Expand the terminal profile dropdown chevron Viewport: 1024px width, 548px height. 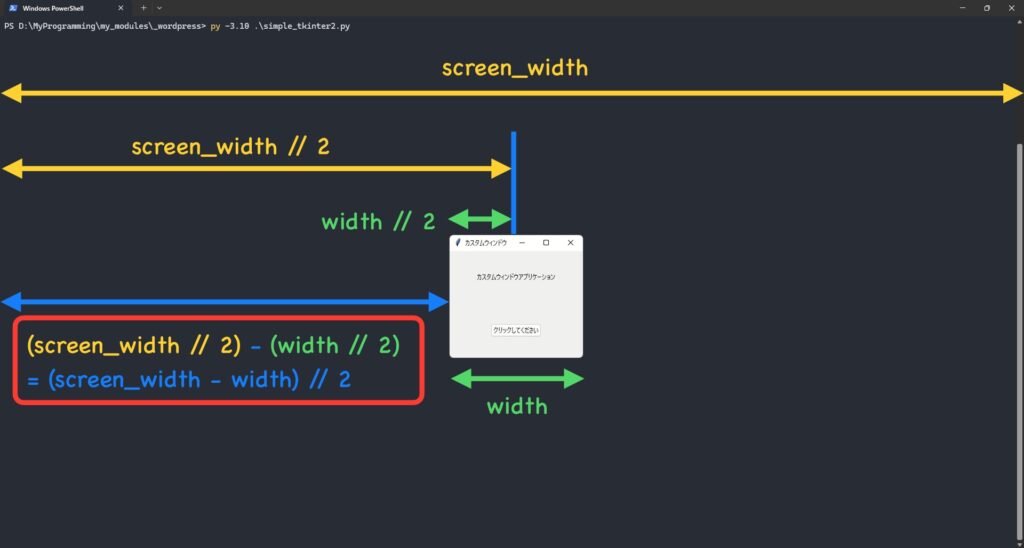click(x=159, y=8)
